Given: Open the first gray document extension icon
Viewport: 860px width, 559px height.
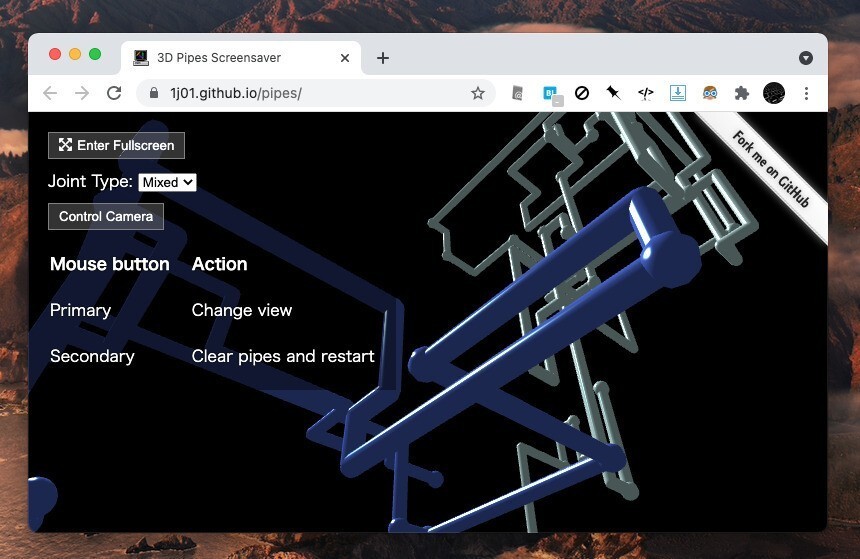Looking at the screenshot, I should tap(517, 93).
